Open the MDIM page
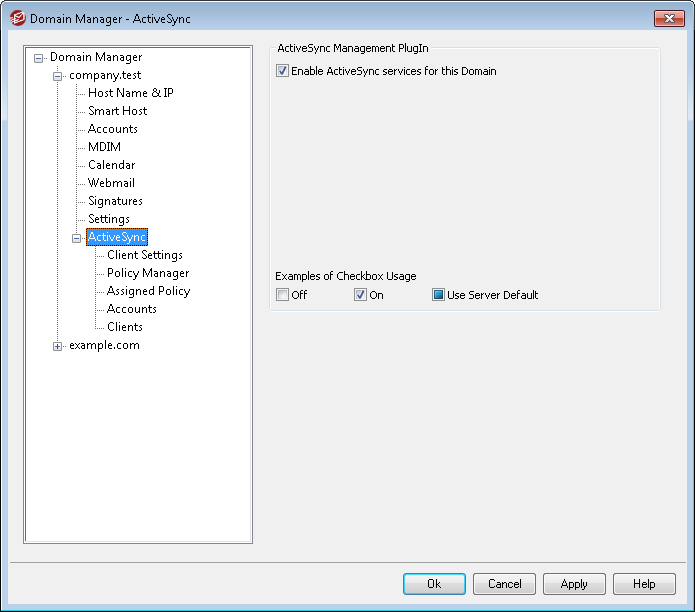The image size is (695, 612). point(104,147)
